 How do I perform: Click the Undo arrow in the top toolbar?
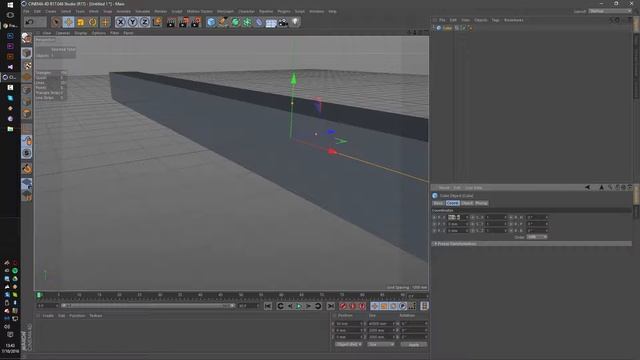(29, 22)
